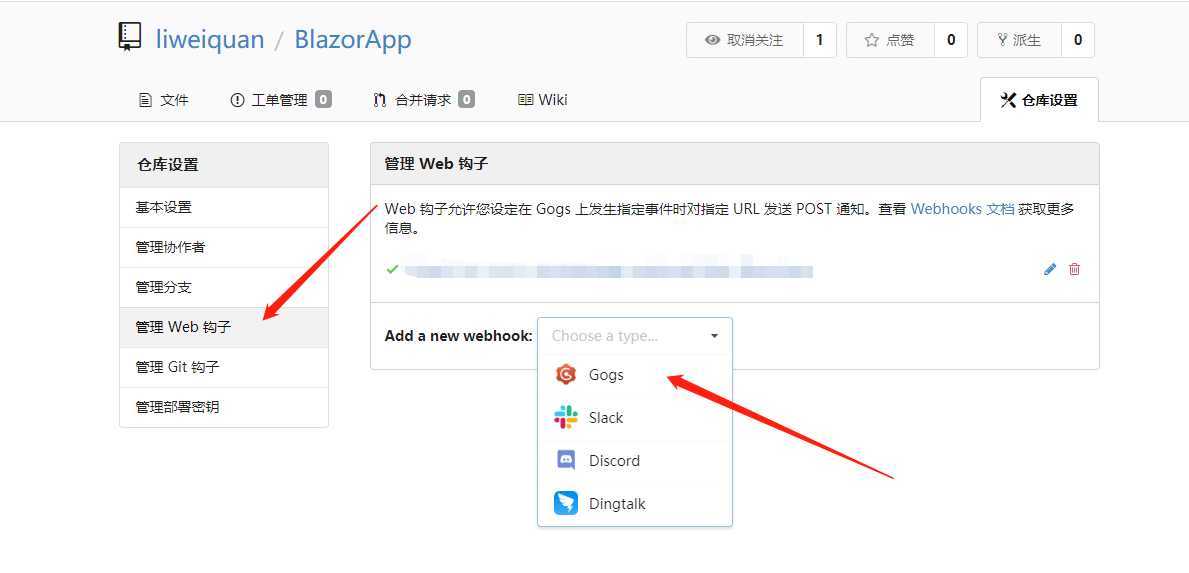Image resolution: width=1189 pixels, height=573 pixels.
Task: Click the eye icon on 取消关注
Action: click(x=712, y=40)
